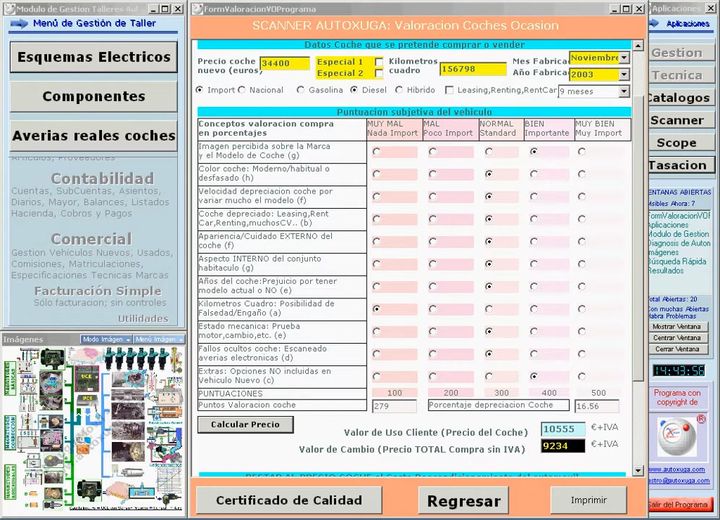This screenshot has height=520, width=720.
Task: Click the black Valor de Cambio field 9234
Action: click(x=563, y=446)
